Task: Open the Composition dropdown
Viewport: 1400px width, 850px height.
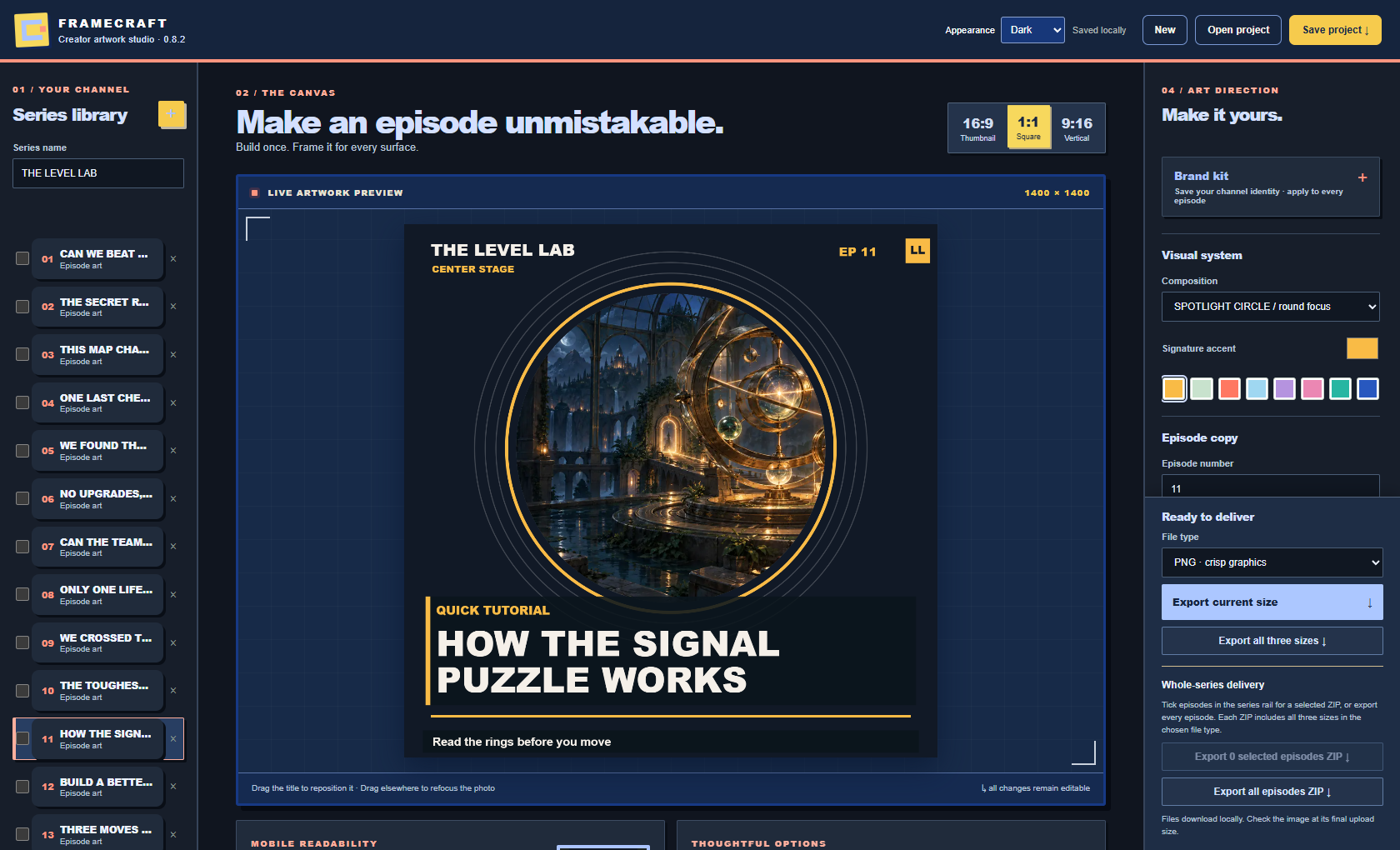Action: pos(1271,307)
